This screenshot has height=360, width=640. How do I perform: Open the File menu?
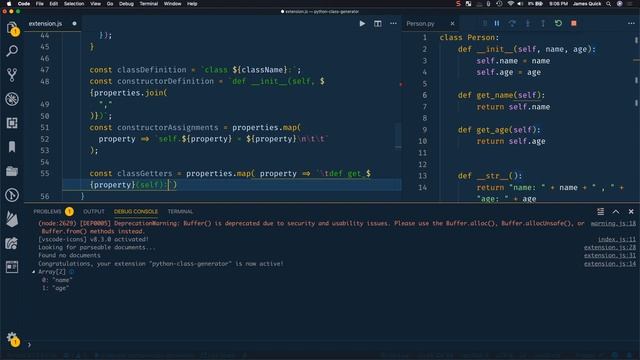(x=40, y=4)
